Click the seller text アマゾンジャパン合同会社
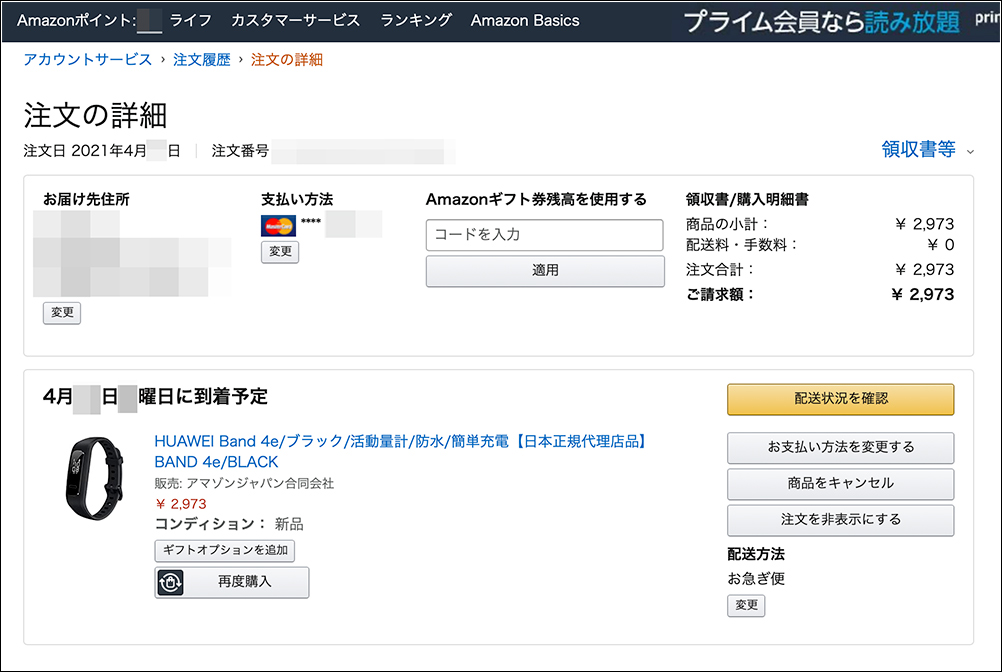The height and width of the screenshot is (672, 1002). 260,484
